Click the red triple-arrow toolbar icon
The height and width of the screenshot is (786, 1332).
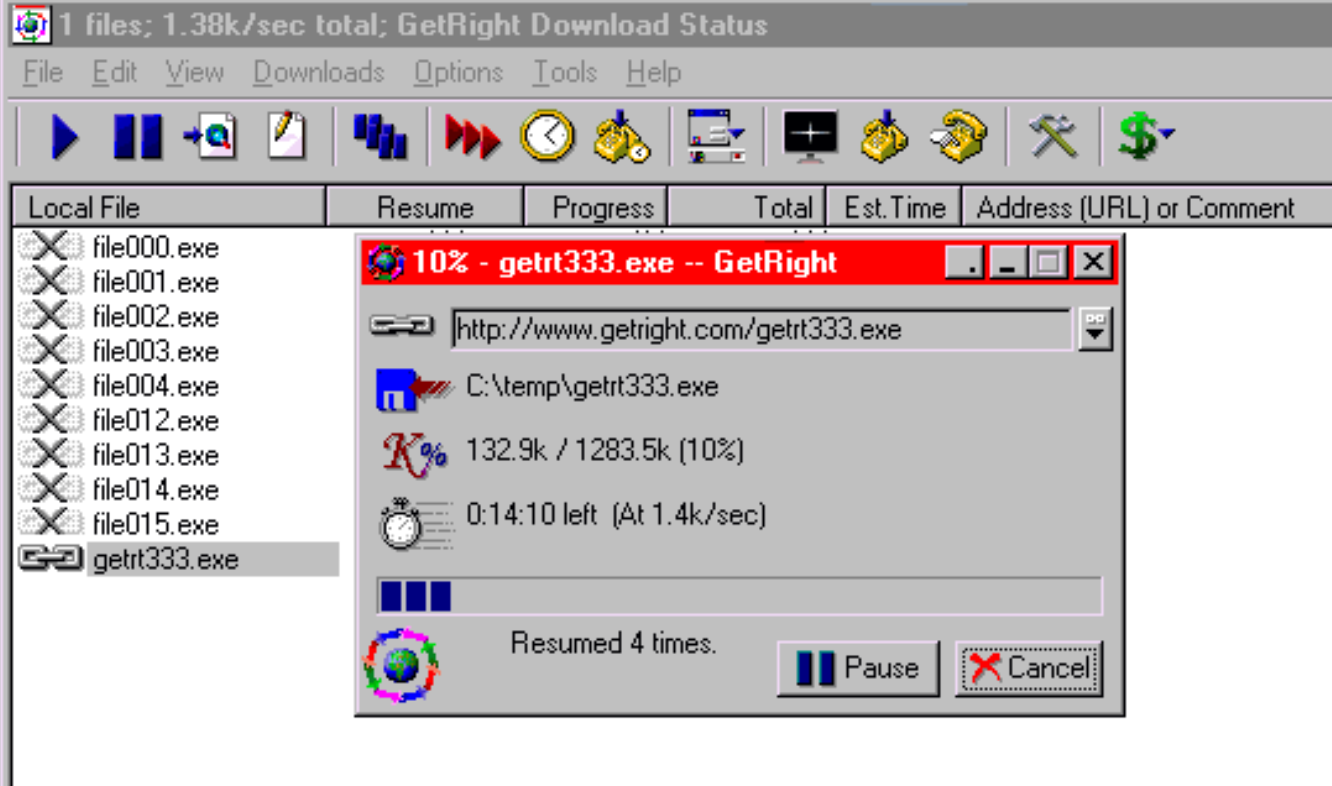(472, 136)
